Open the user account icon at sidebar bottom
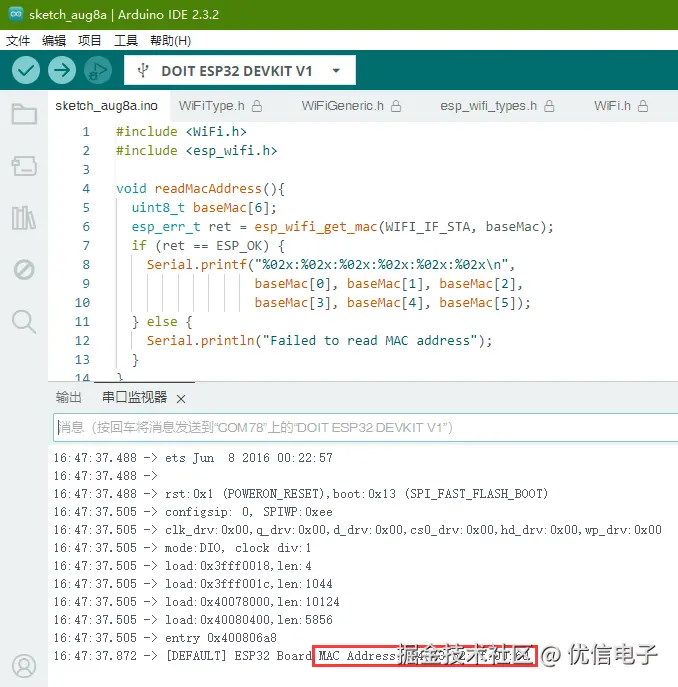 click(x=24, y=666)
